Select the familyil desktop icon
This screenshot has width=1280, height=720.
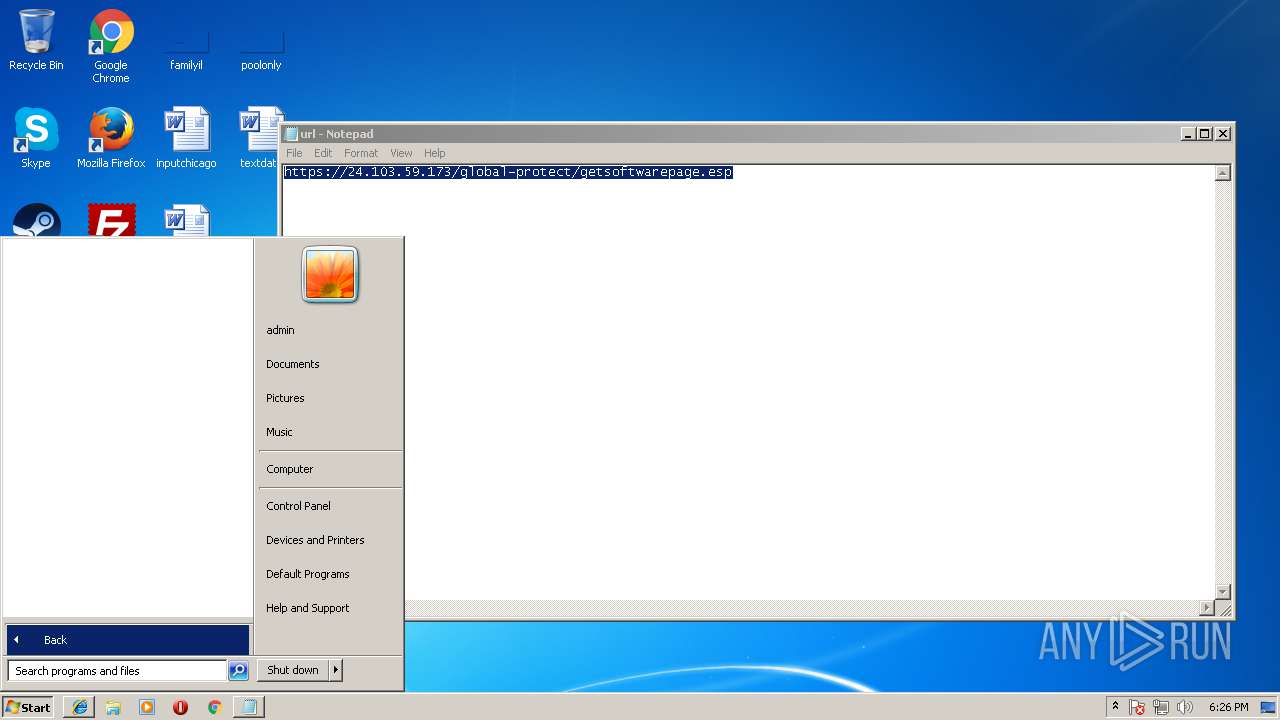coord(186,50)
